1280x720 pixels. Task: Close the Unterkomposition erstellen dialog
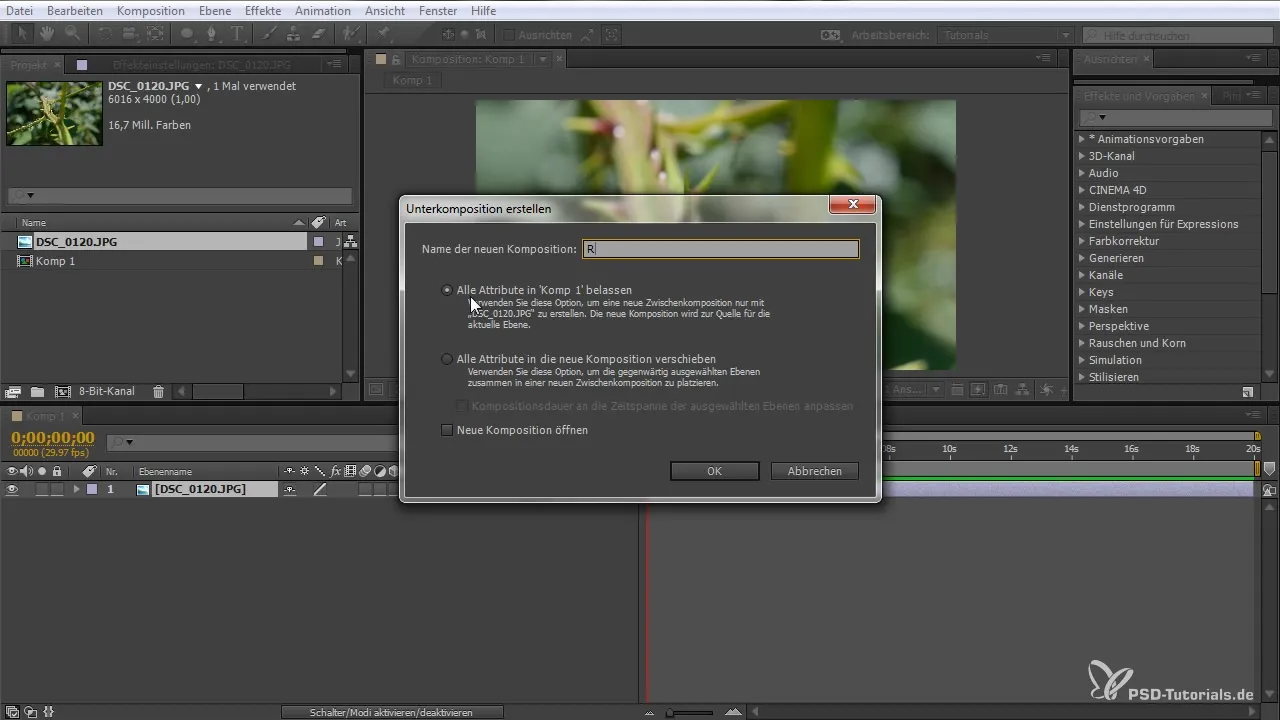tap(853, 204)
